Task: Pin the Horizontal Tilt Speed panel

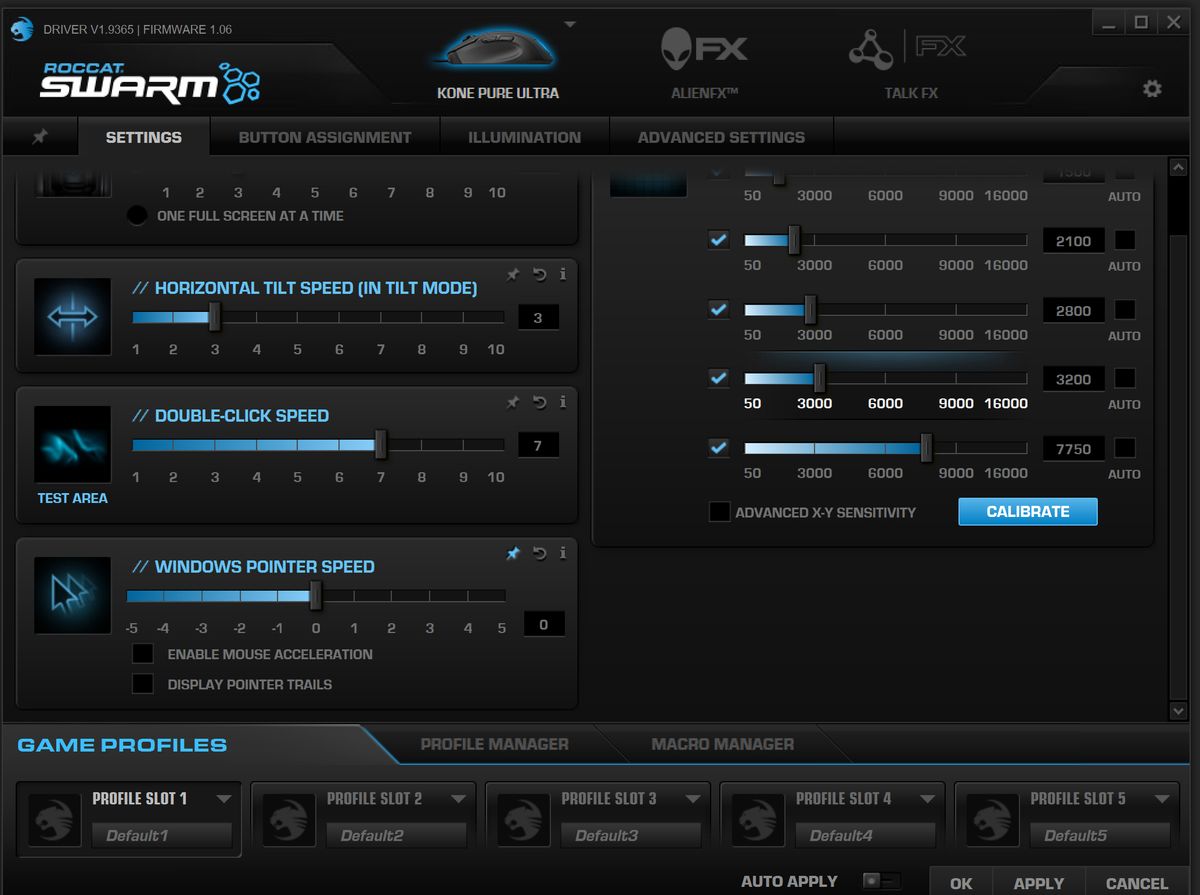Action: pyautogui.click(x=513, y=274)
